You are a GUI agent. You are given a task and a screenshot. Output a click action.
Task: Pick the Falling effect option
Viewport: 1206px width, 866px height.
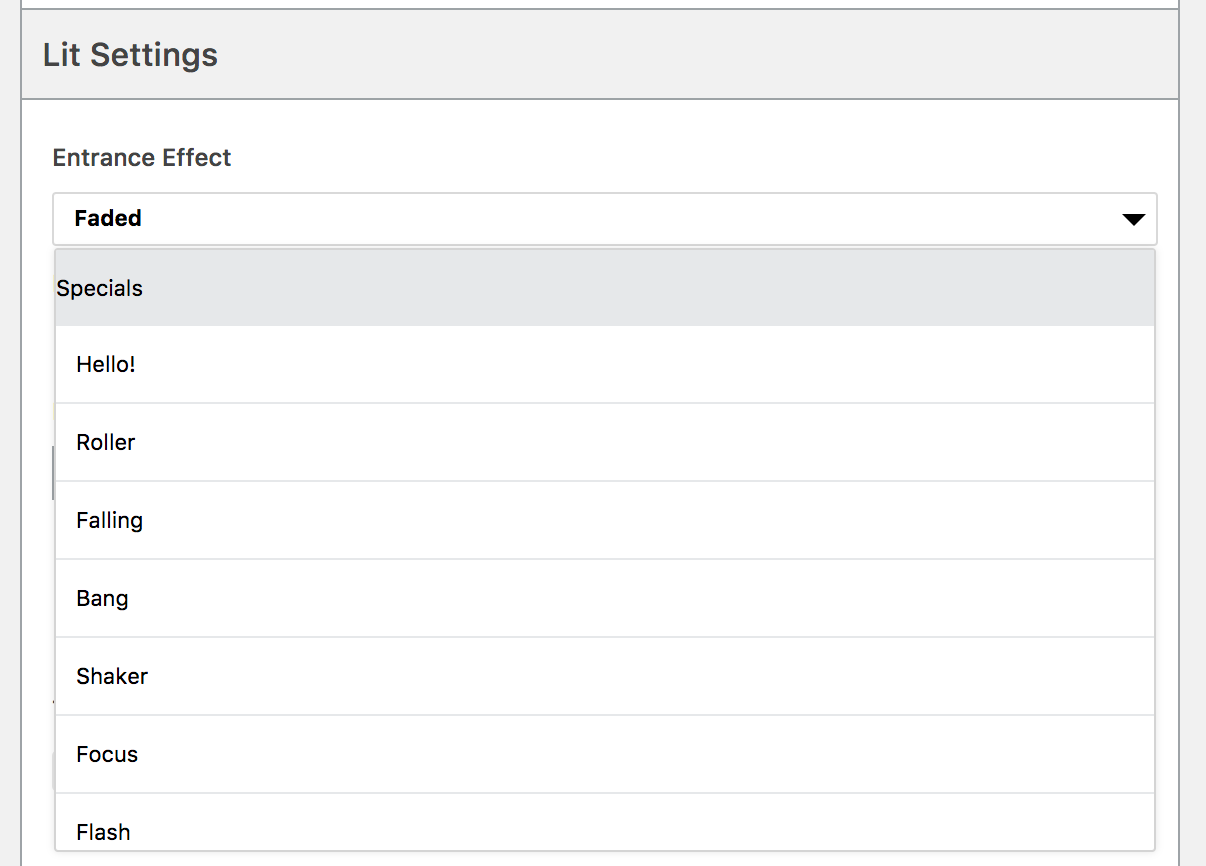pyautogui.click(x=605, y=521)
